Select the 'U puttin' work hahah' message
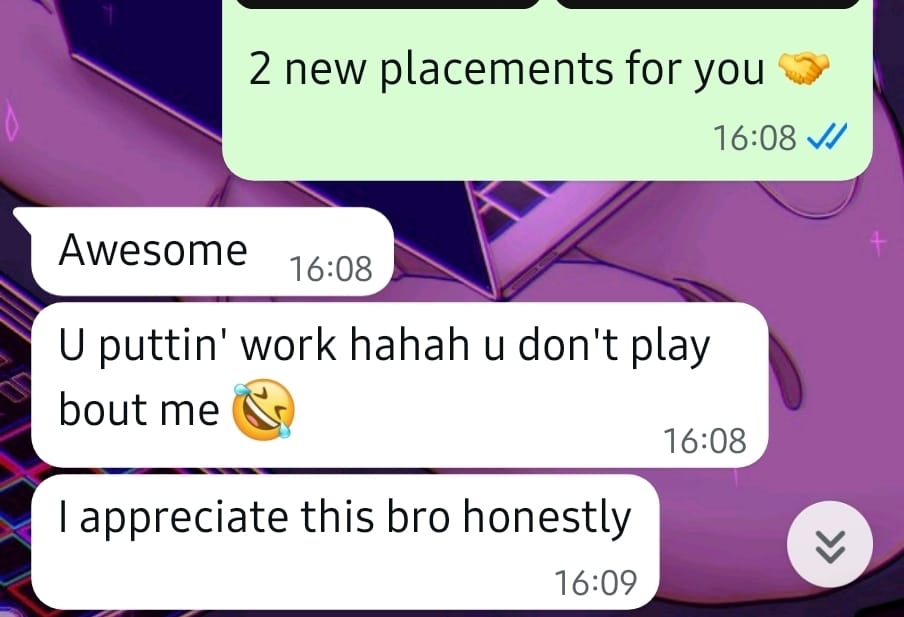Screen dimensions: 904x617 click(x=400, y=385)
